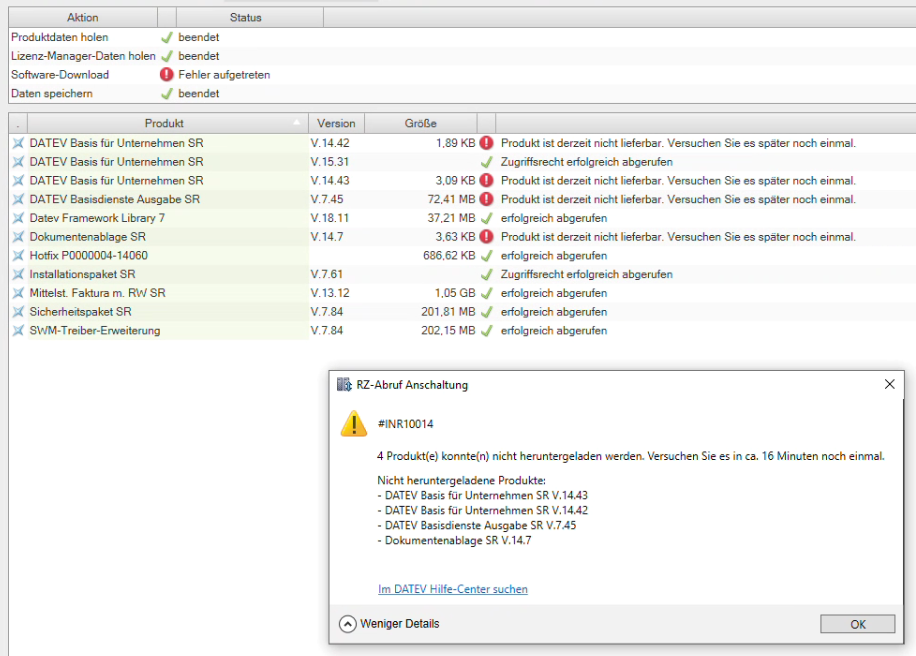The width and height of the screenshot is (916, 656).
Task: Click the green checkmark next to Produktdaten holen
Action: click(x=167, y=38)
